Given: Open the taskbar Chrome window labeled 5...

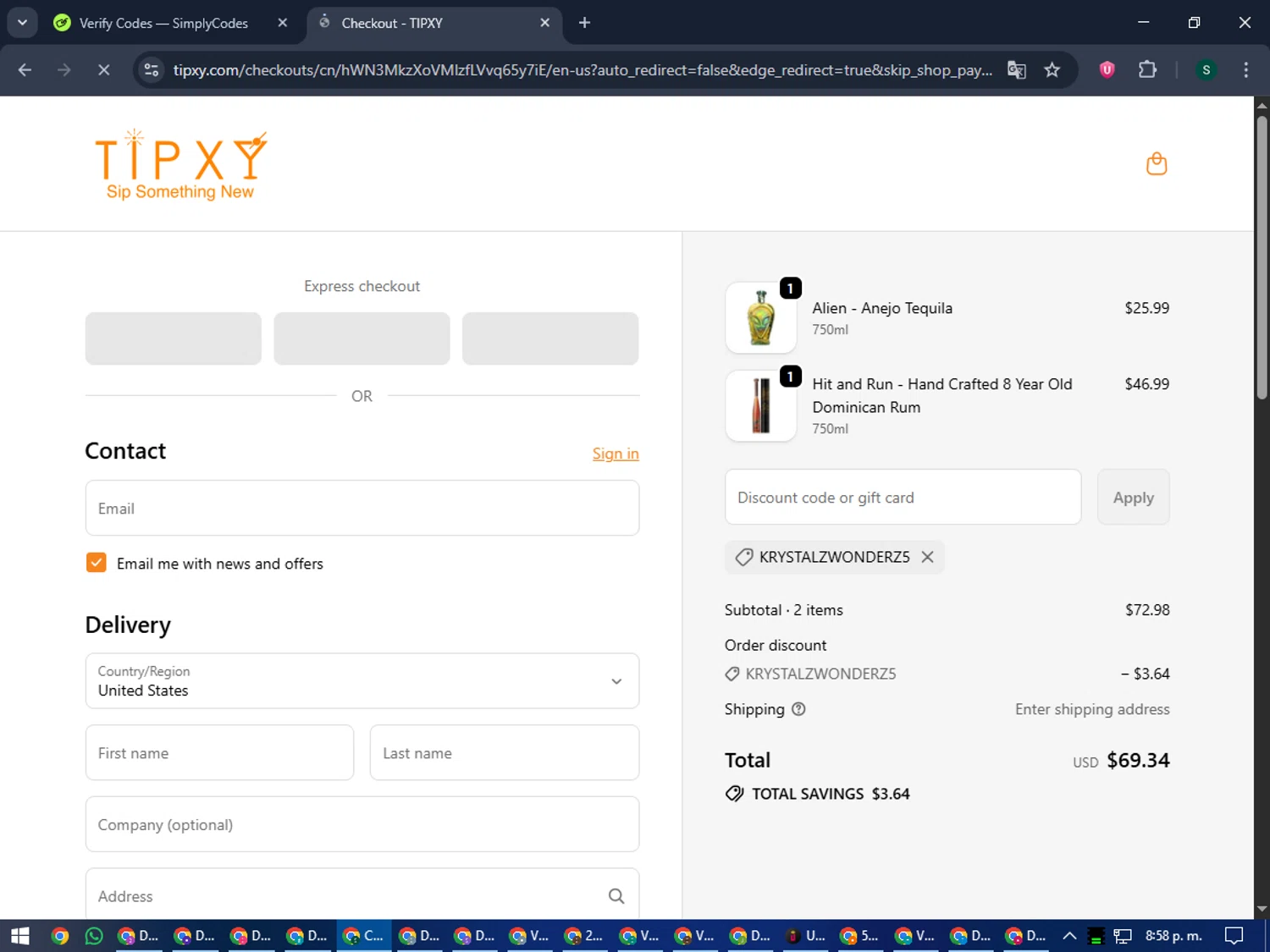Looking at the screenshot, I should click(x=859, y=936).
